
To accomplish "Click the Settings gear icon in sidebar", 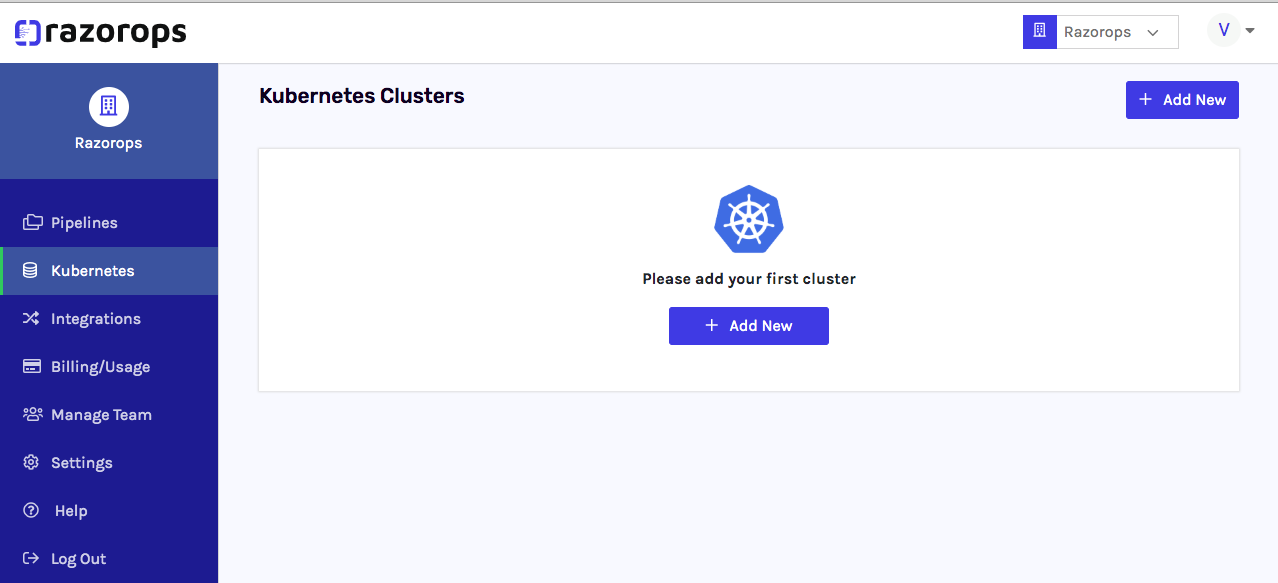I will point(32,462).
